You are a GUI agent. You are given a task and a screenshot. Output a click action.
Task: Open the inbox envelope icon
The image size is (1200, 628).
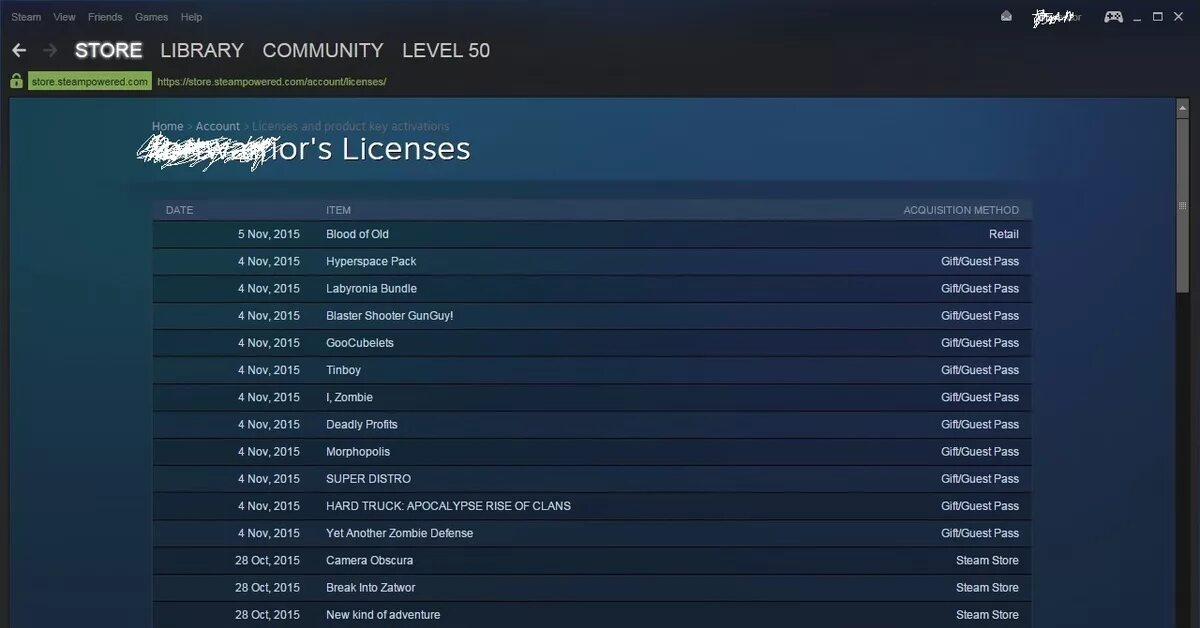click(1006, 17)
